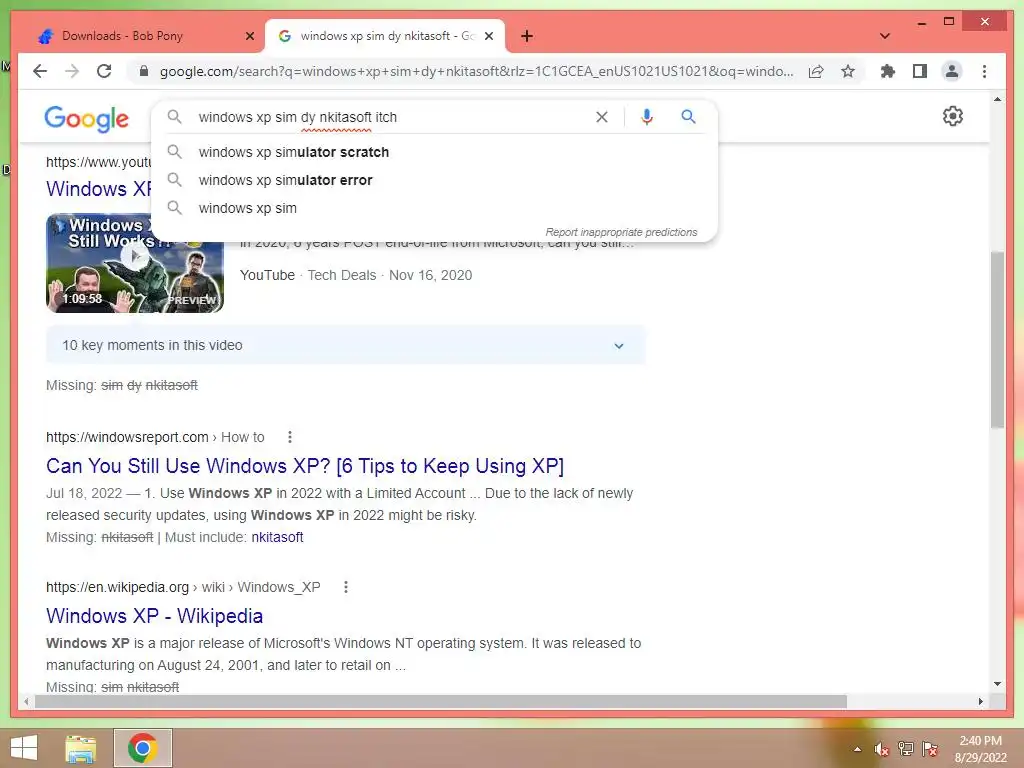
Task: Share this page with the share icon
Action: click(816, 71)
